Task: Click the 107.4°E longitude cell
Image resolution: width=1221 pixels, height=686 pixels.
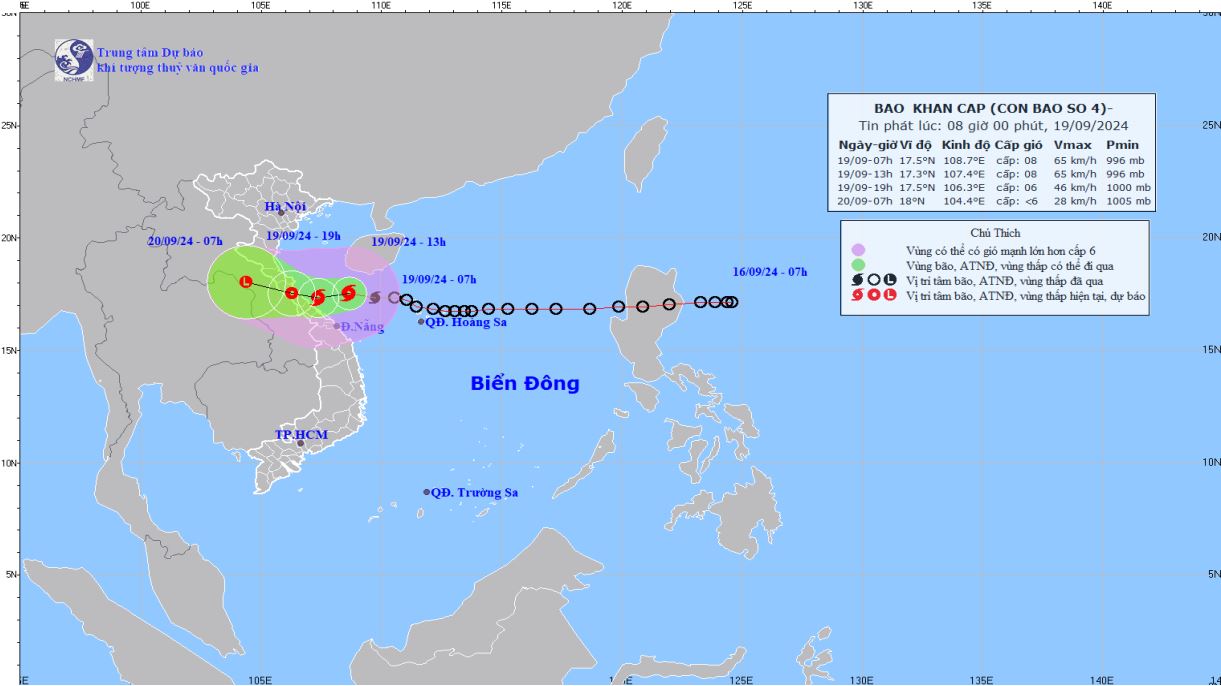Action: pos(965,174)
